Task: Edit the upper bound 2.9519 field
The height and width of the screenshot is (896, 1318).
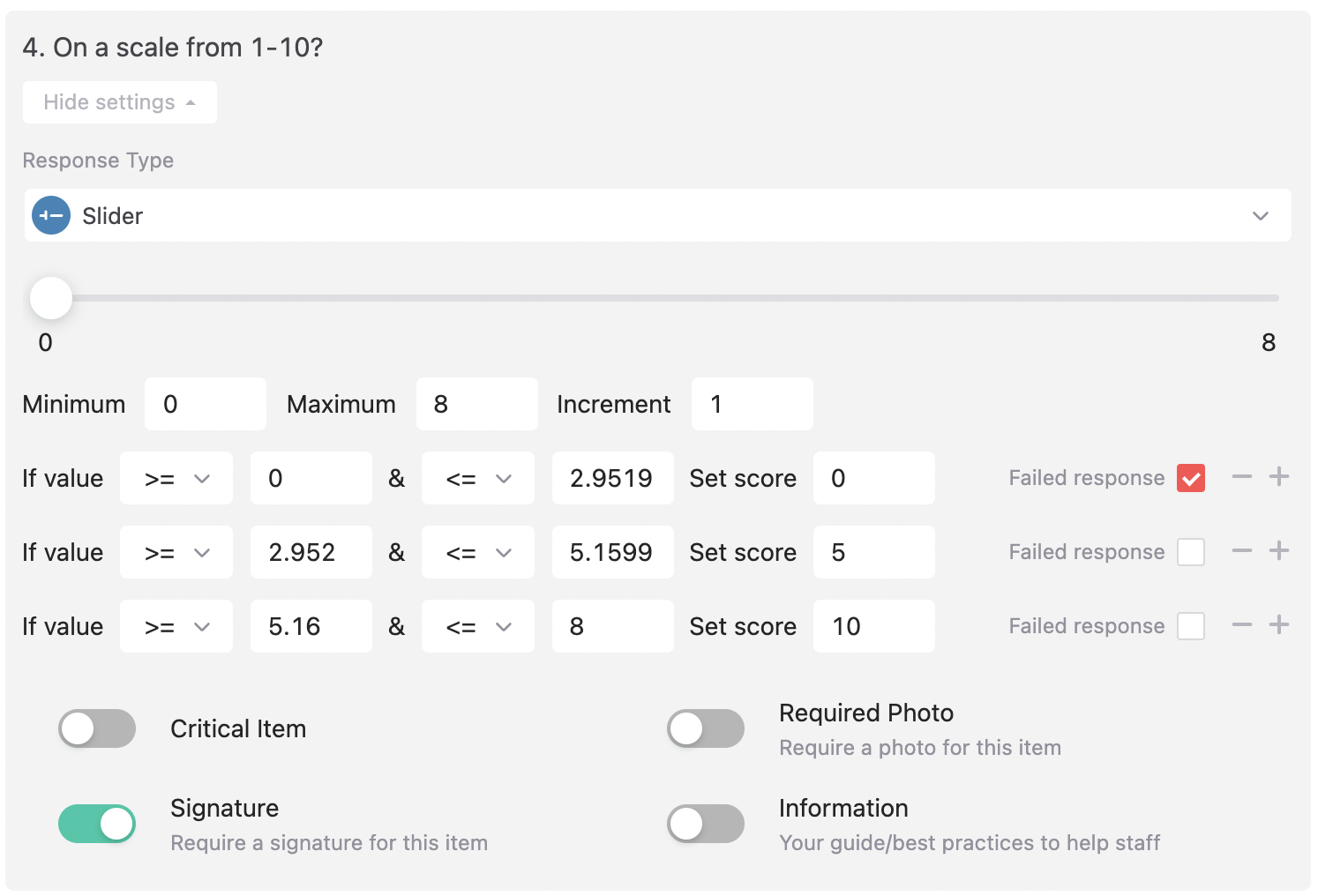Action: (613, 478)
